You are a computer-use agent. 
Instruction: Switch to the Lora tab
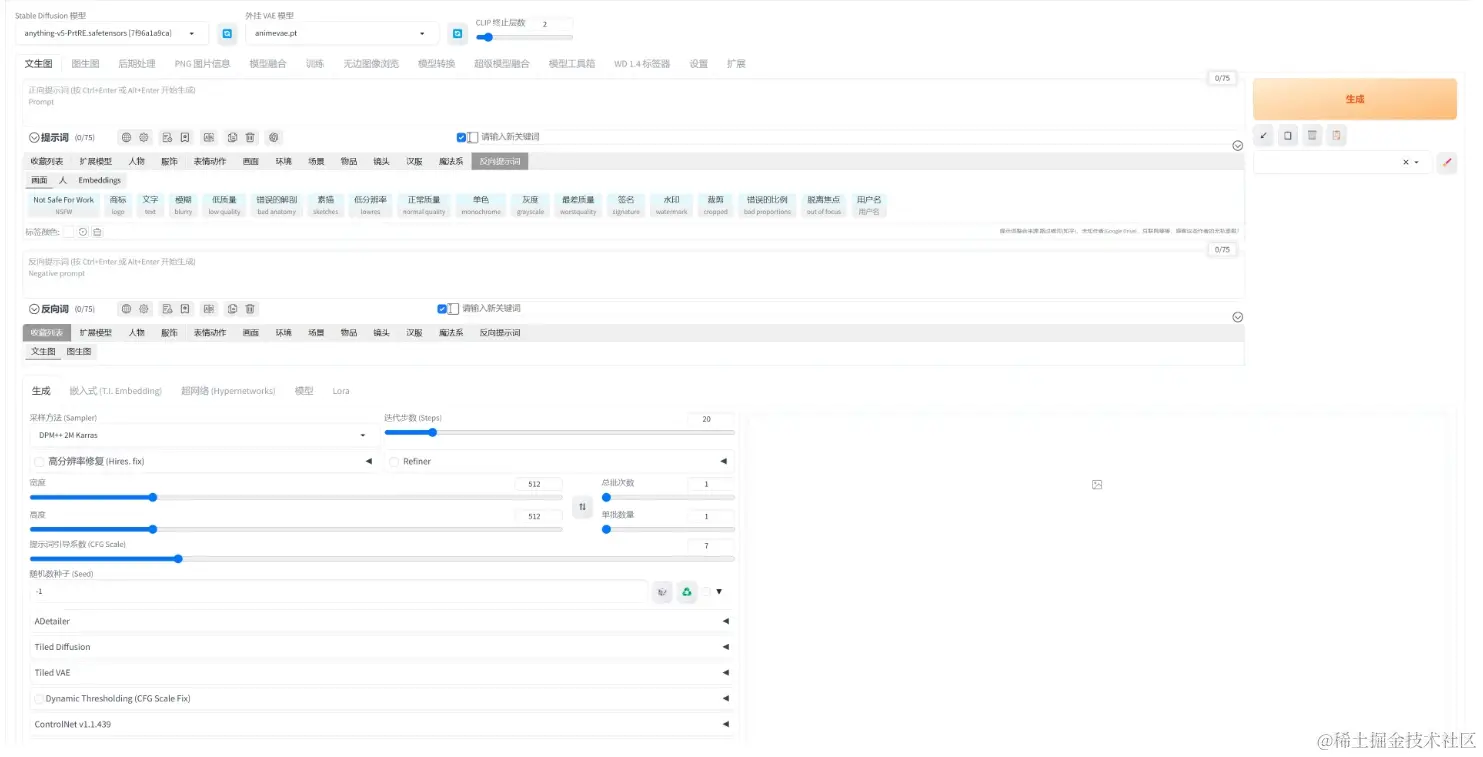tap(341, 391)
